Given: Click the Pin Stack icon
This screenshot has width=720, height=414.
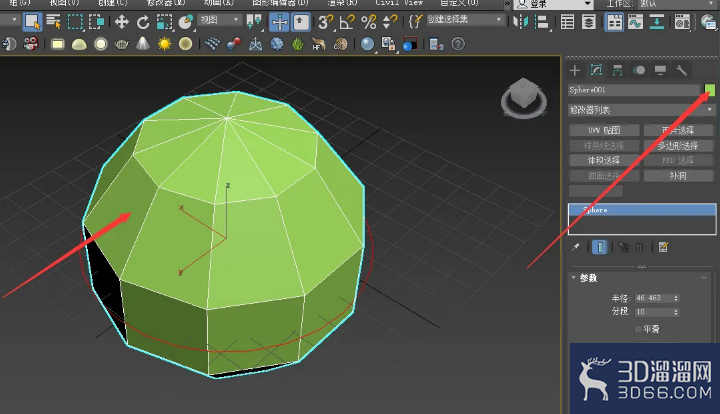Looking at the screenshot, I should pyautogui.click(x=575, y=247).
